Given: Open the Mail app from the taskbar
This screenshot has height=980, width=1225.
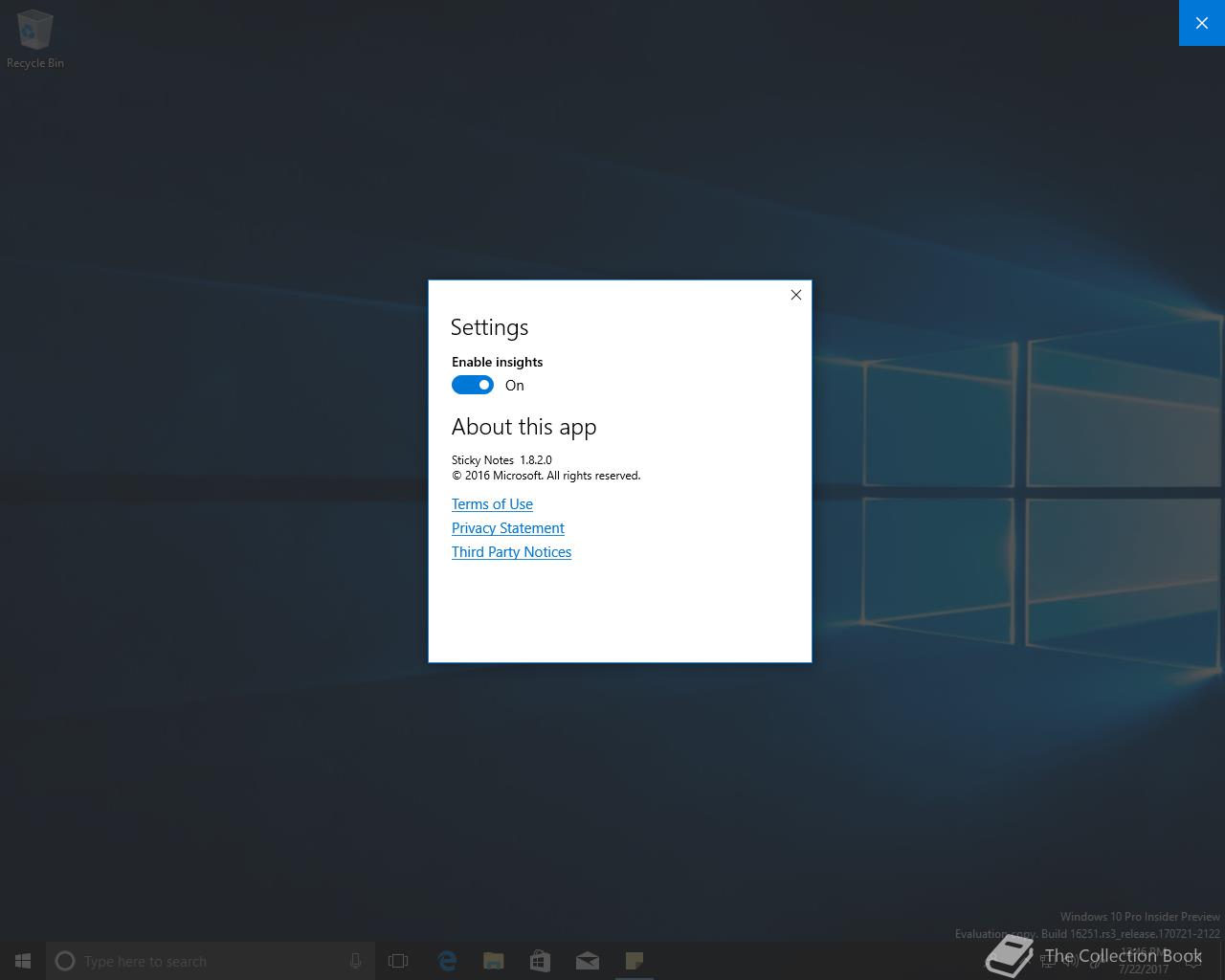Looking at the screenshot, I should point(587,961).
